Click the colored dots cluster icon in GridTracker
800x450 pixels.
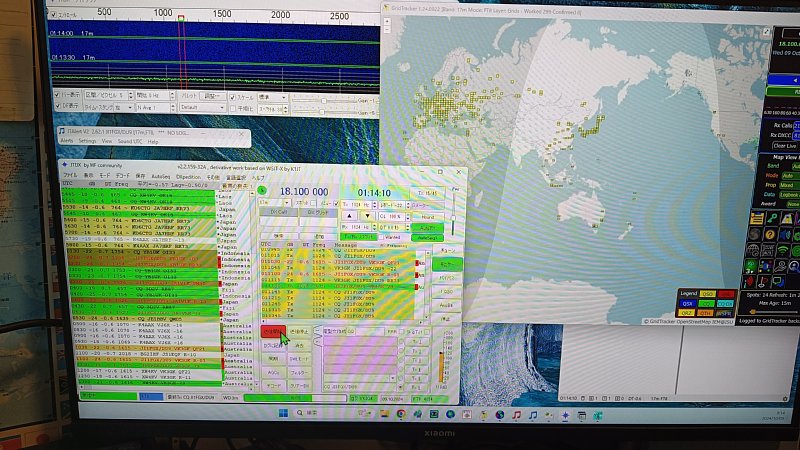[765, 266]
